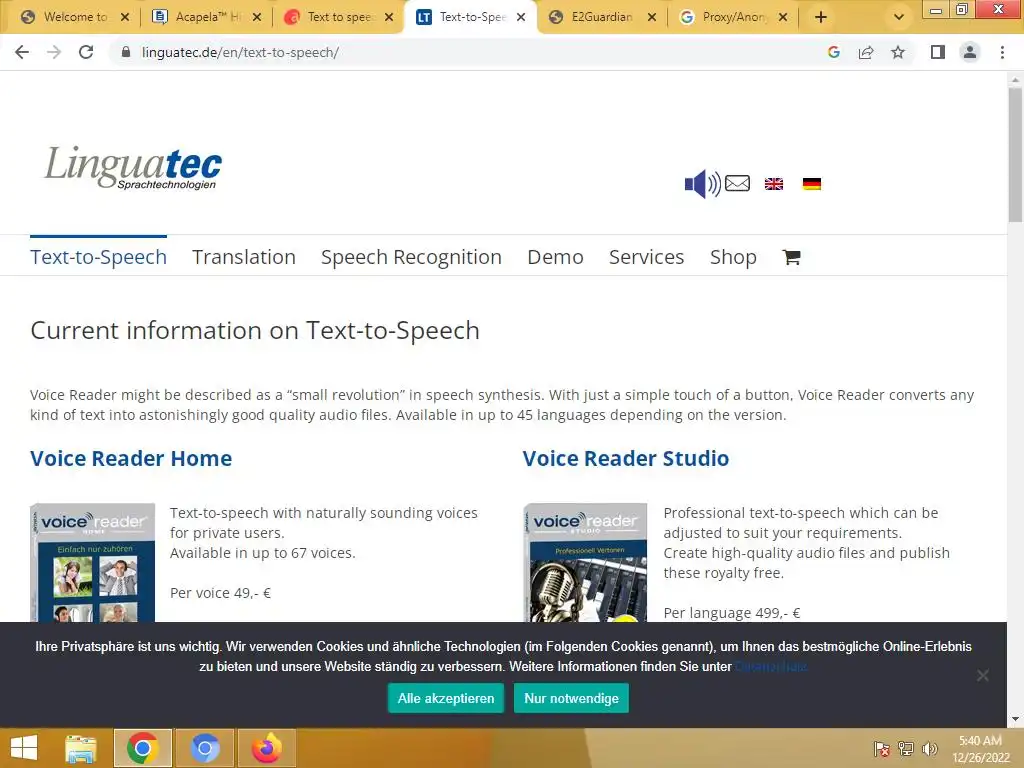Click the Voice Reader Home product image

pos(93,562)
